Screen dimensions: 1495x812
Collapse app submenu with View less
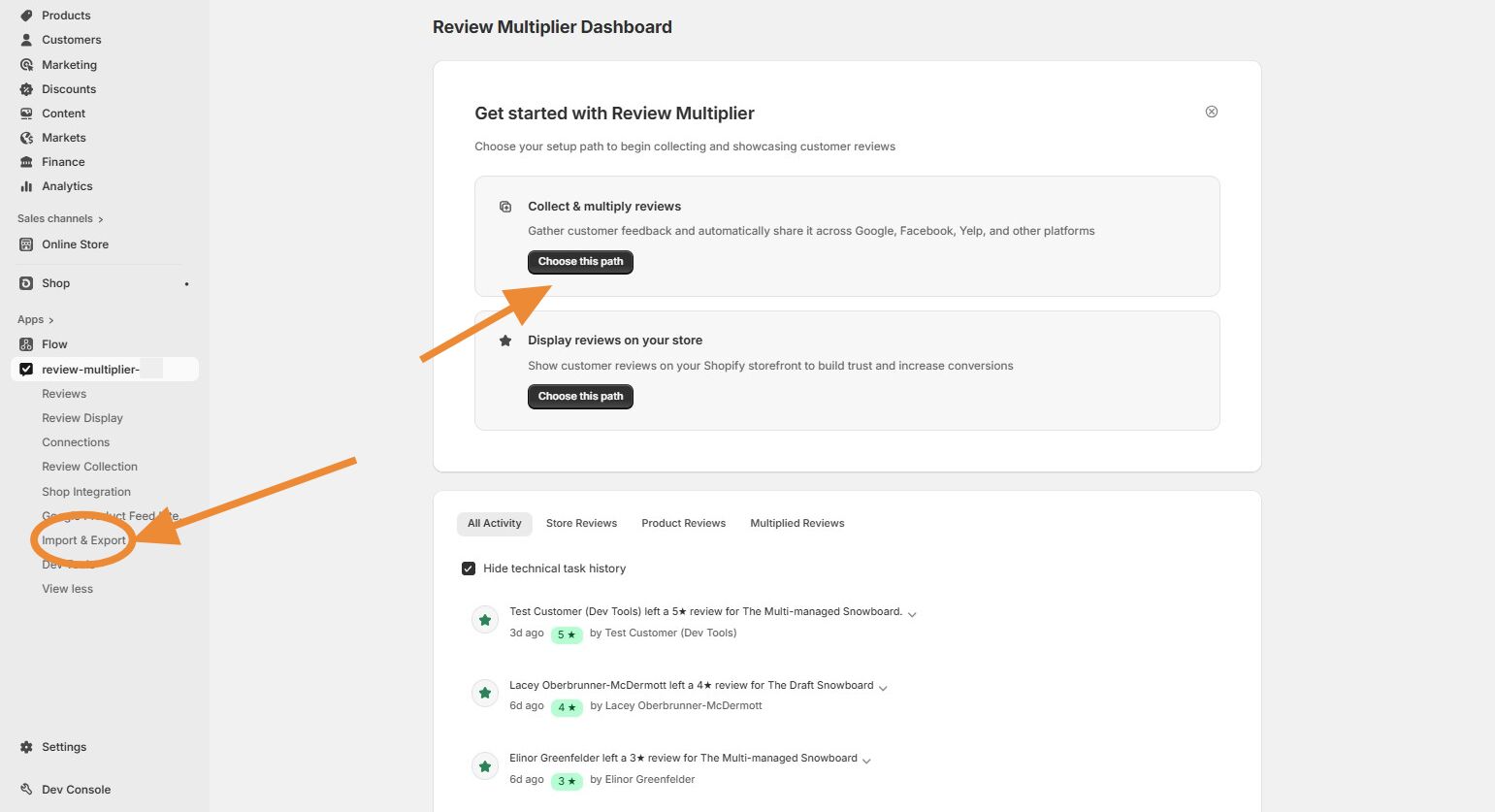(68, 589)
